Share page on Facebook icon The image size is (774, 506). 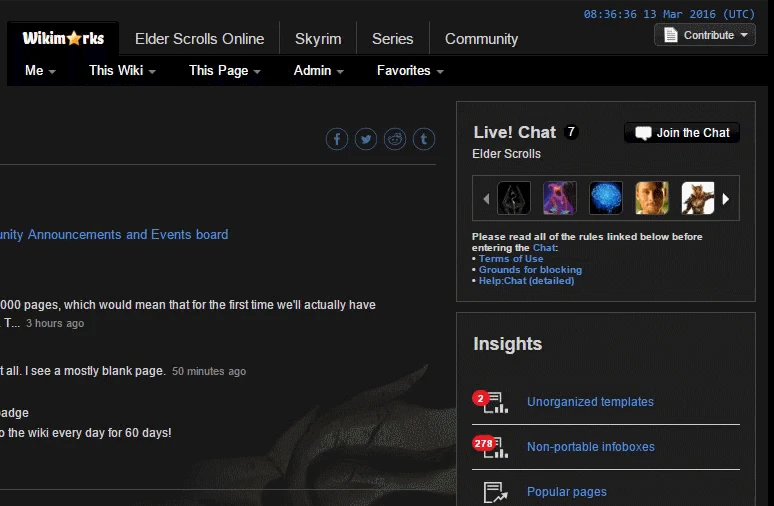(x=337, y=139)
